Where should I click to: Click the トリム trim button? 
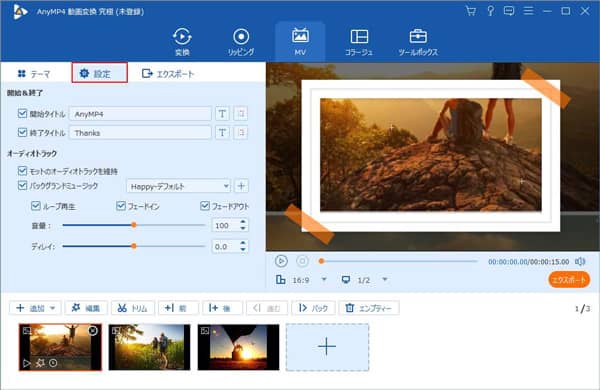pyautogui.click(x=133, y=308)
